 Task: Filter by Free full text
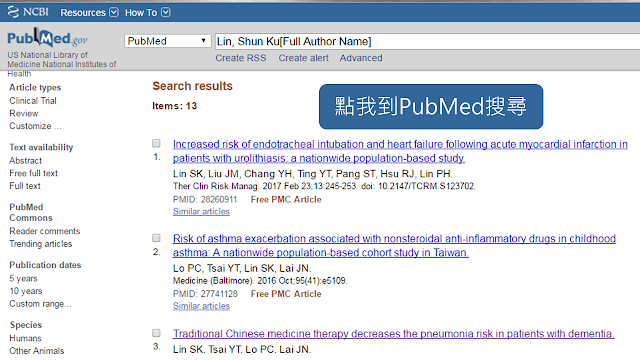[x=33, y=173]
